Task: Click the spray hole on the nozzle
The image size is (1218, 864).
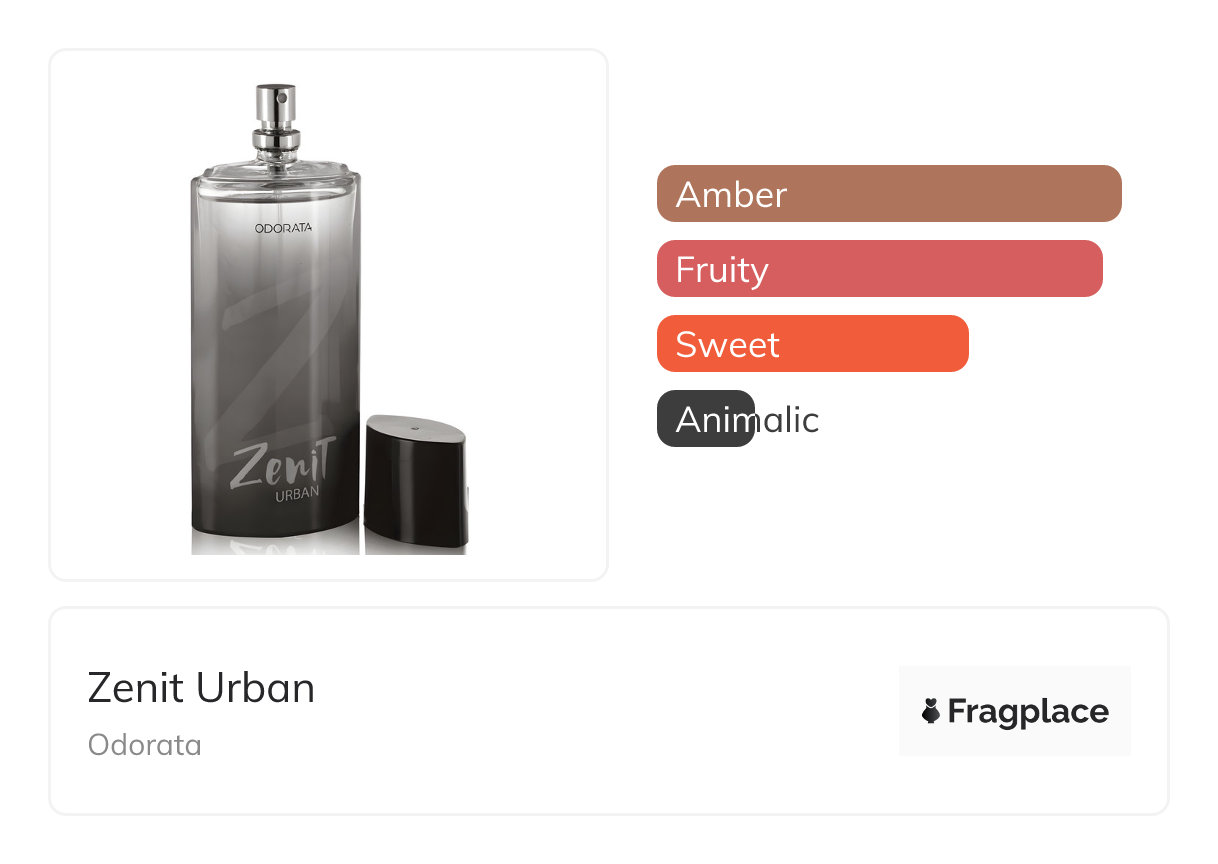Action: [281, 99]
